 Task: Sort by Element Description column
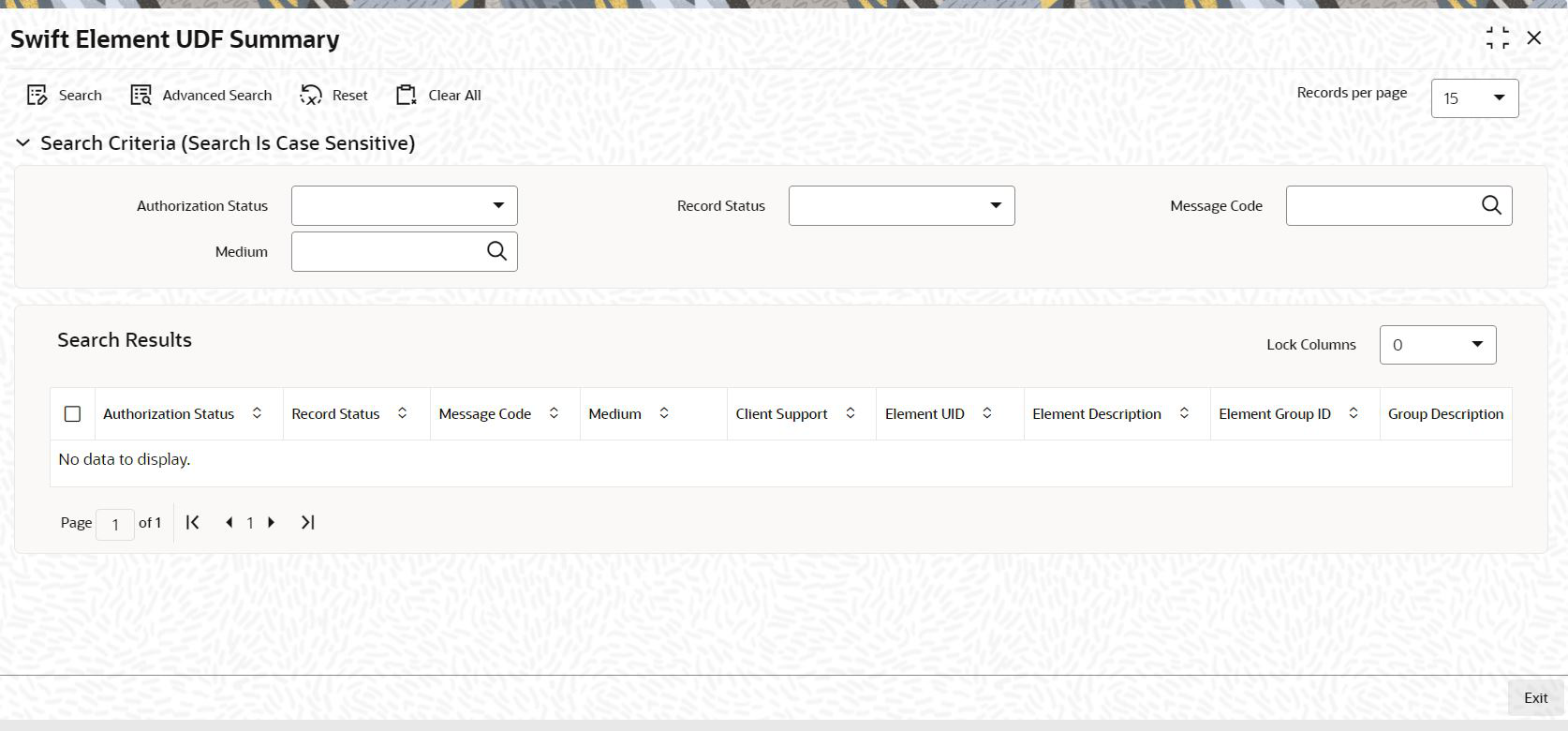[x=1184, y=413]
